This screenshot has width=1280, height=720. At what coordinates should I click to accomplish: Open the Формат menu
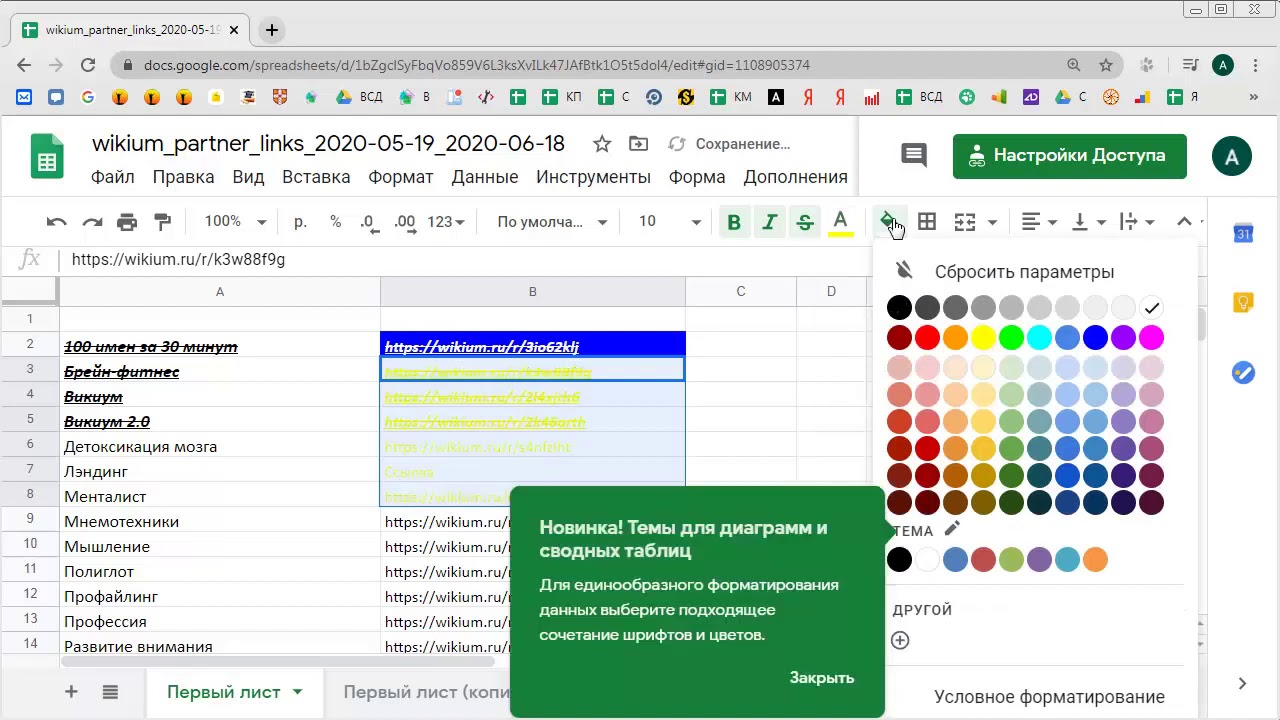click(401, 177)
